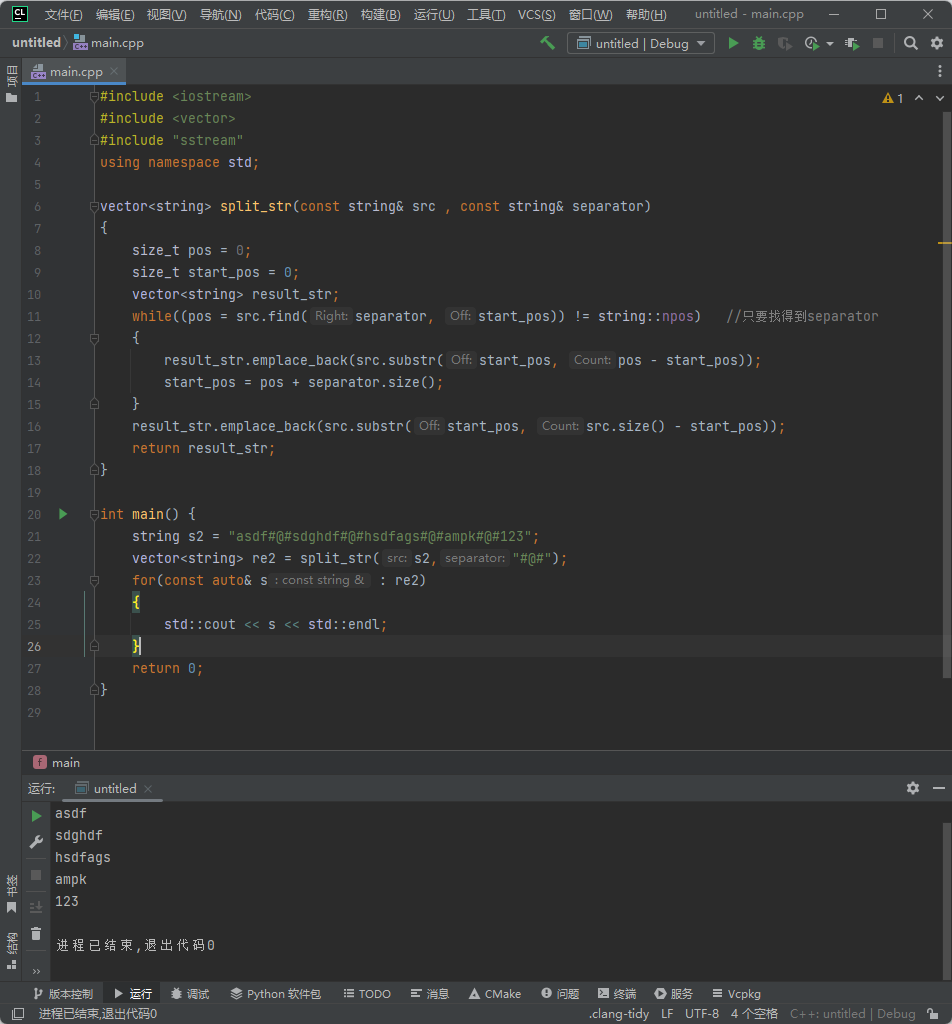Viewport: 952px width, 1024px height.
Task: Open the UTF-8 encoding selector
Action: pos(701,1014)
